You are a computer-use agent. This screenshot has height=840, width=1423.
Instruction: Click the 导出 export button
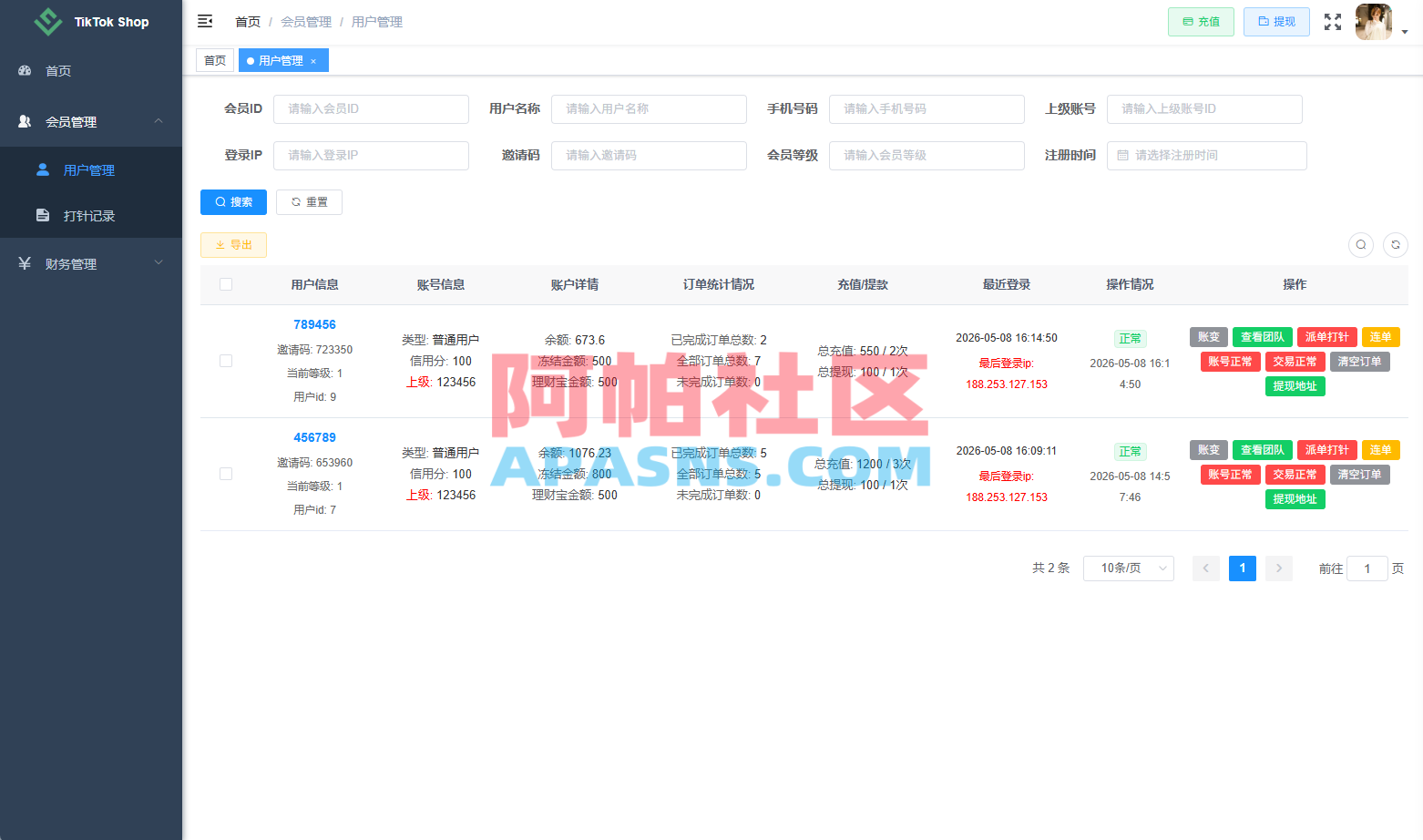(233, 245)
